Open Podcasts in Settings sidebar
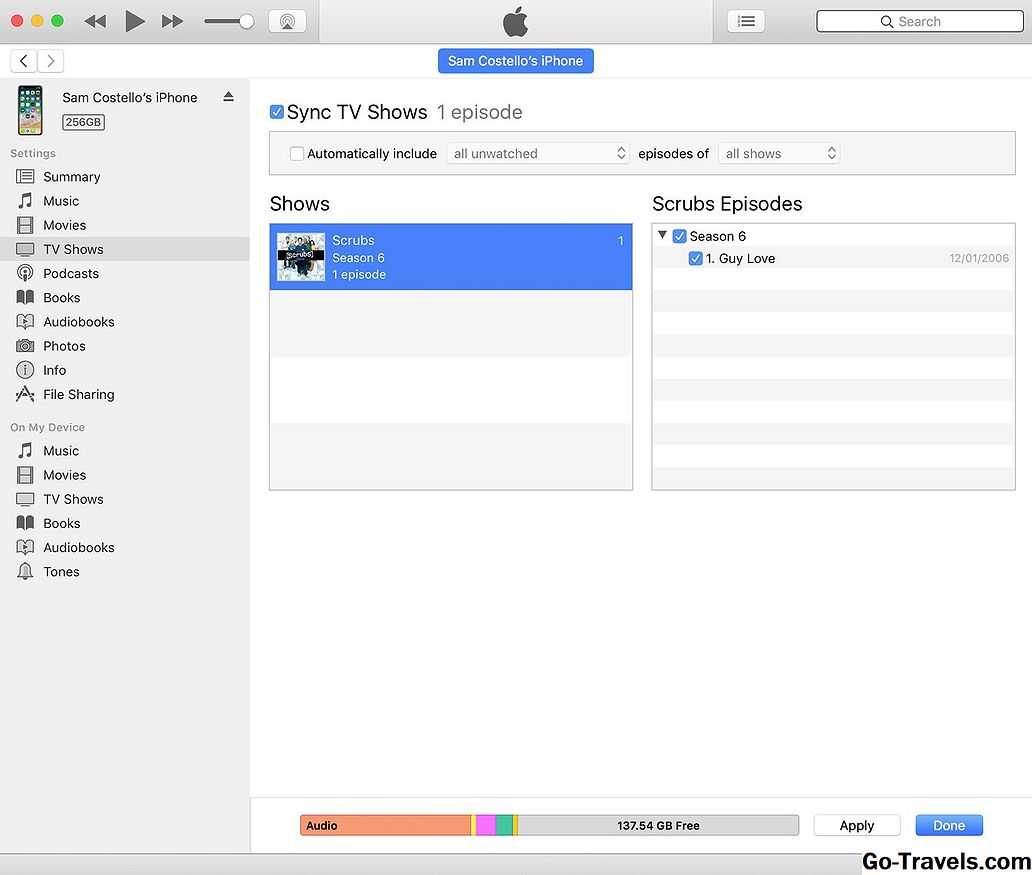 coord(70,274)
